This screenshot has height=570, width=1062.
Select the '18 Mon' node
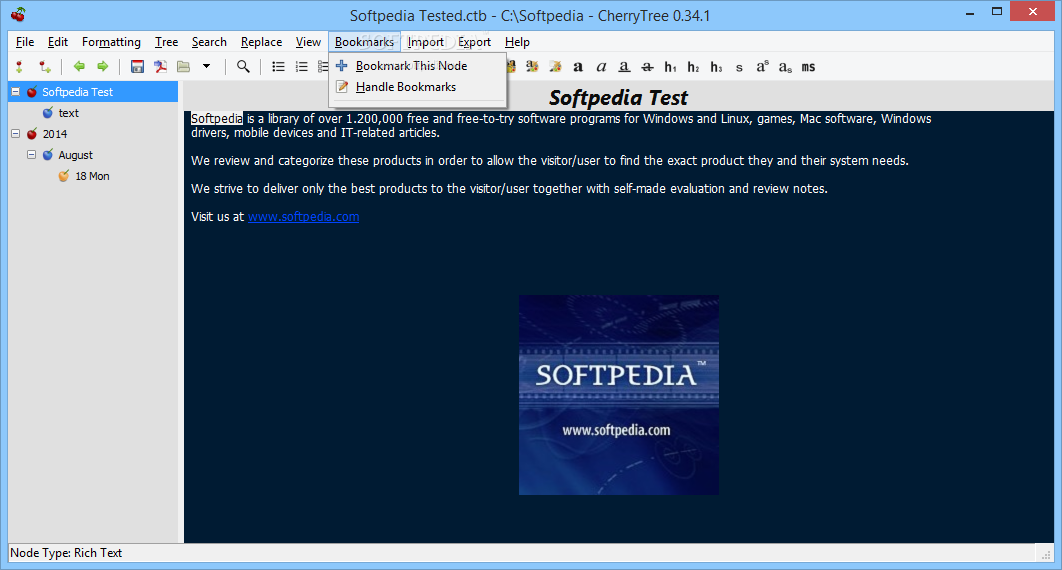92,176
